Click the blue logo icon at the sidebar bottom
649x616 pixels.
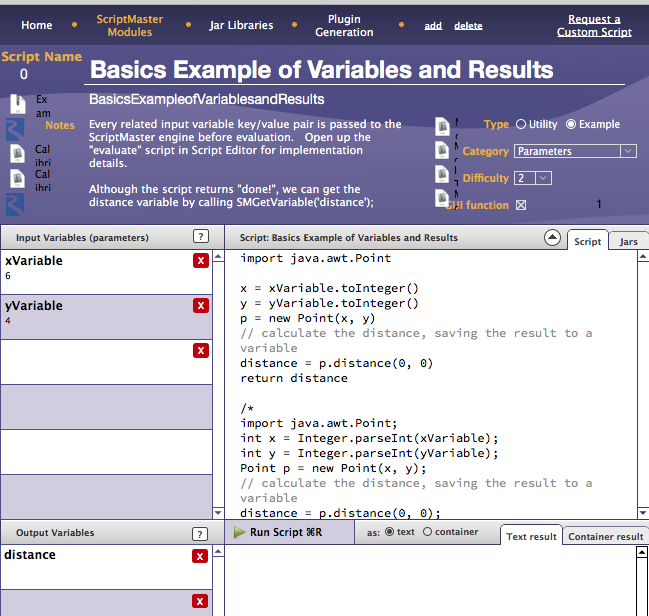15,205
